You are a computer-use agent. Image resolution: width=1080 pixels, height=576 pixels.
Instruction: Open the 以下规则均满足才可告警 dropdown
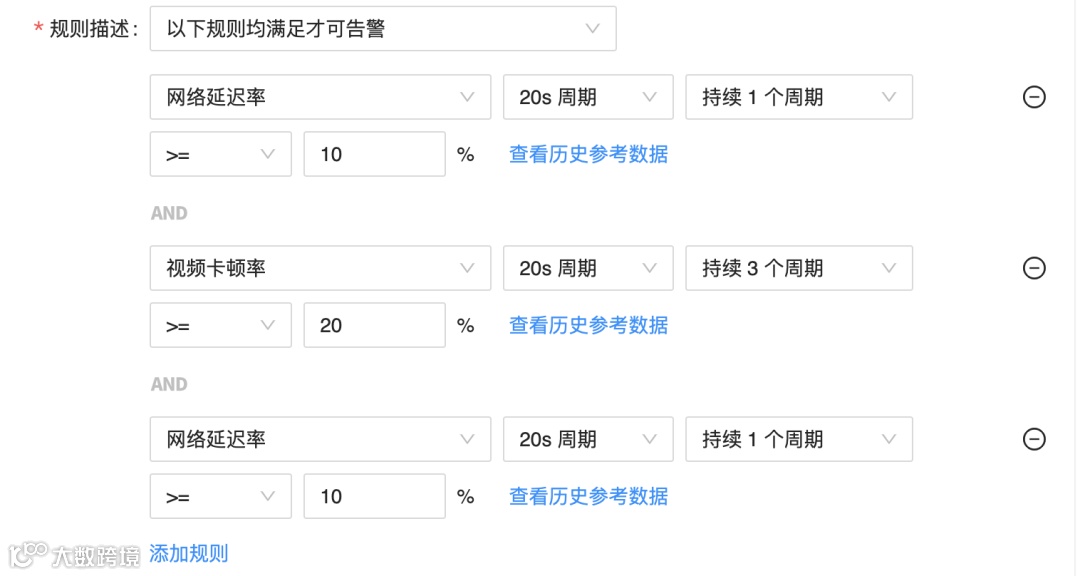click(x=383, y=29)
